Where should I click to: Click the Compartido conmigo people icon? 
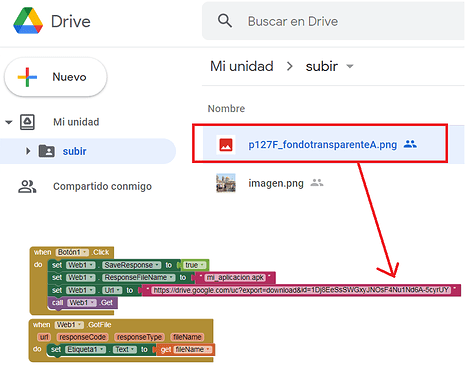[x=27, y=186]
